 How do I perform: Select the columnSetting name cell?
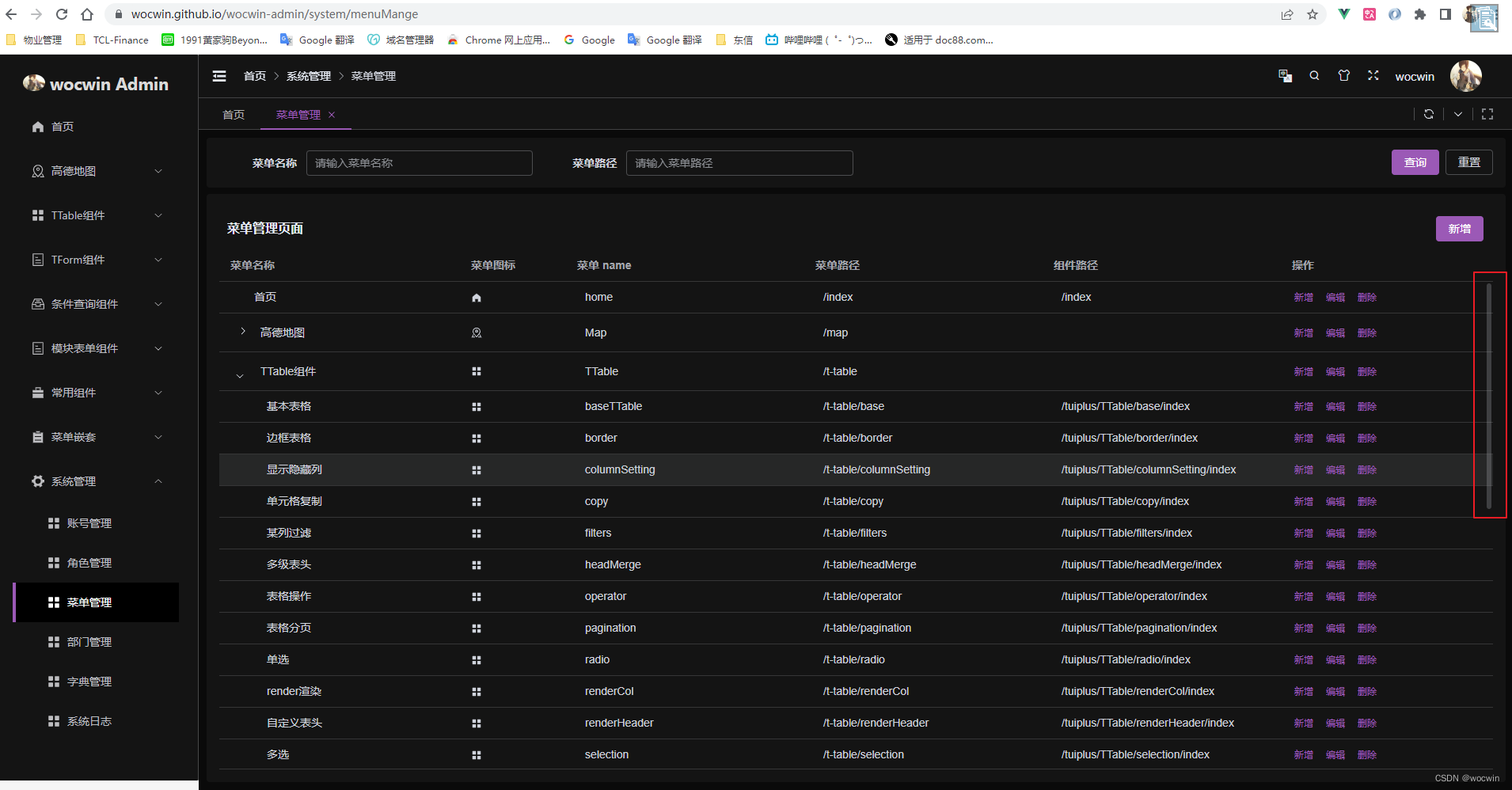coord(620,470)
